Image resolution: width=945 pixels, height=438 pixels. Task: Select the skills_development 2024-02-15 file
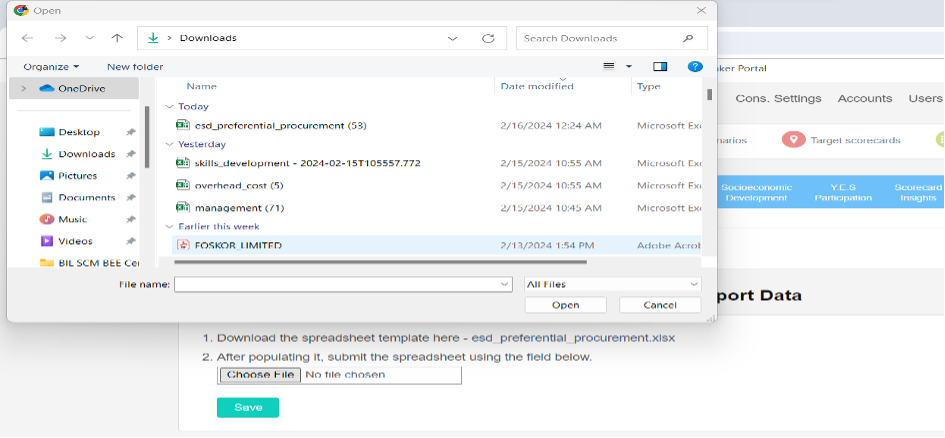click(307, 163)
